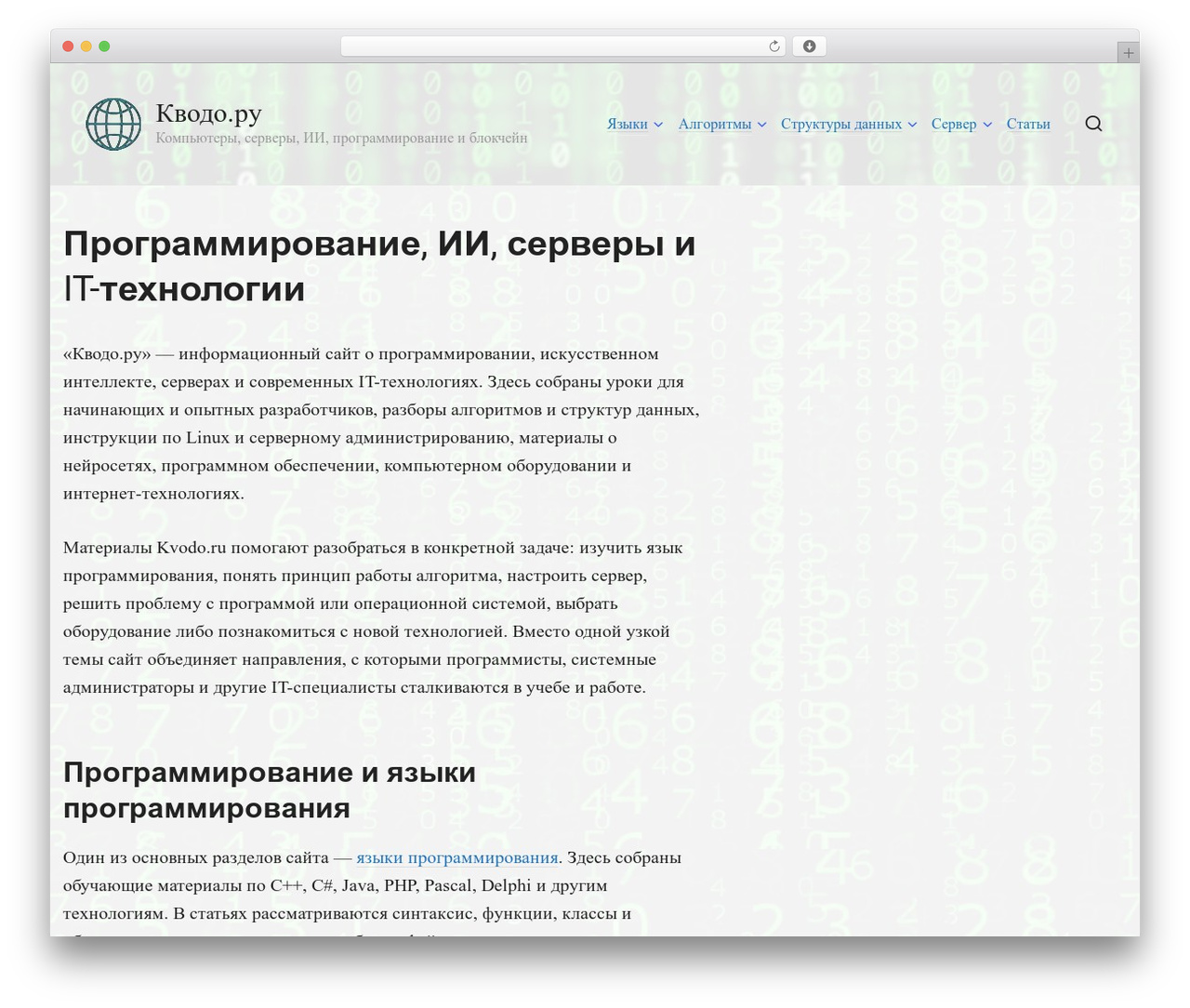Click the heading Программирование, ИИ, серверы и IT-технологии
Image resolution: width=1190 pixels, height=1008 pixels.
pyautogui.click(x=380, y=266)
